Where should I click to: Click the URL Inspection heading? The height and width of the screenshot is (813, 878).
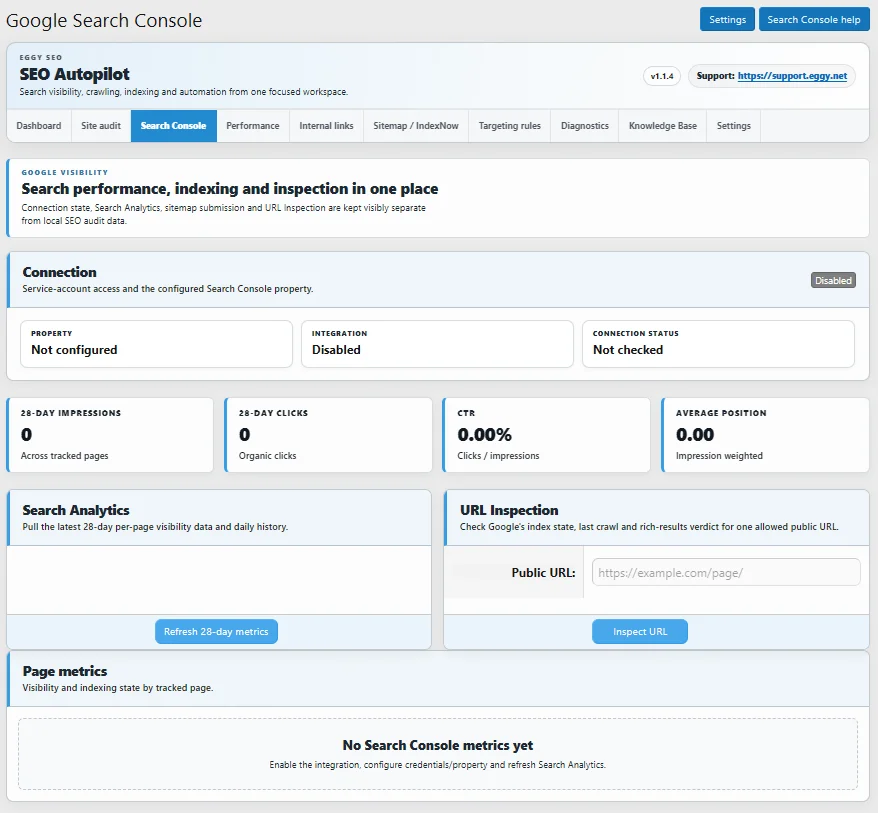pos(509,510)
